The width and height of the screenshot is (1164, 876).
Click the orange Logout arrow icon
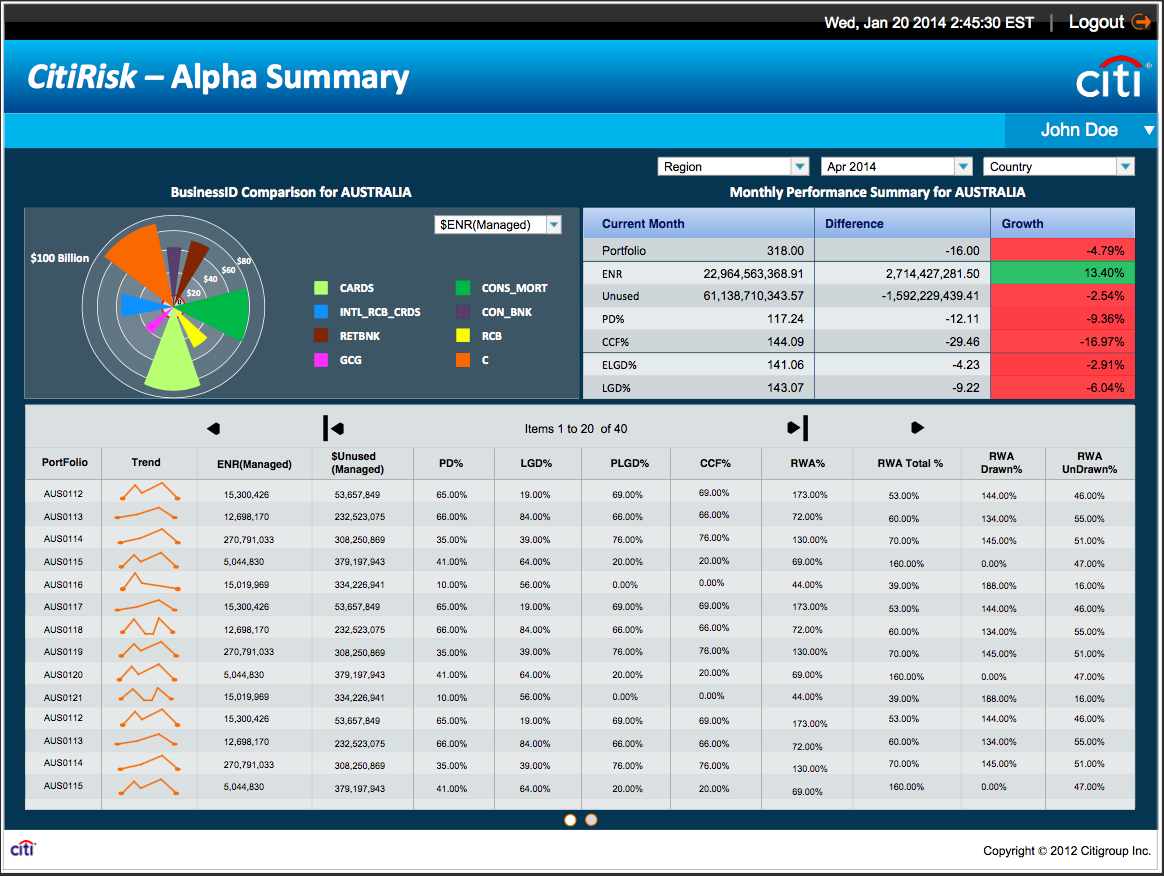click(x=1140, y=22)
